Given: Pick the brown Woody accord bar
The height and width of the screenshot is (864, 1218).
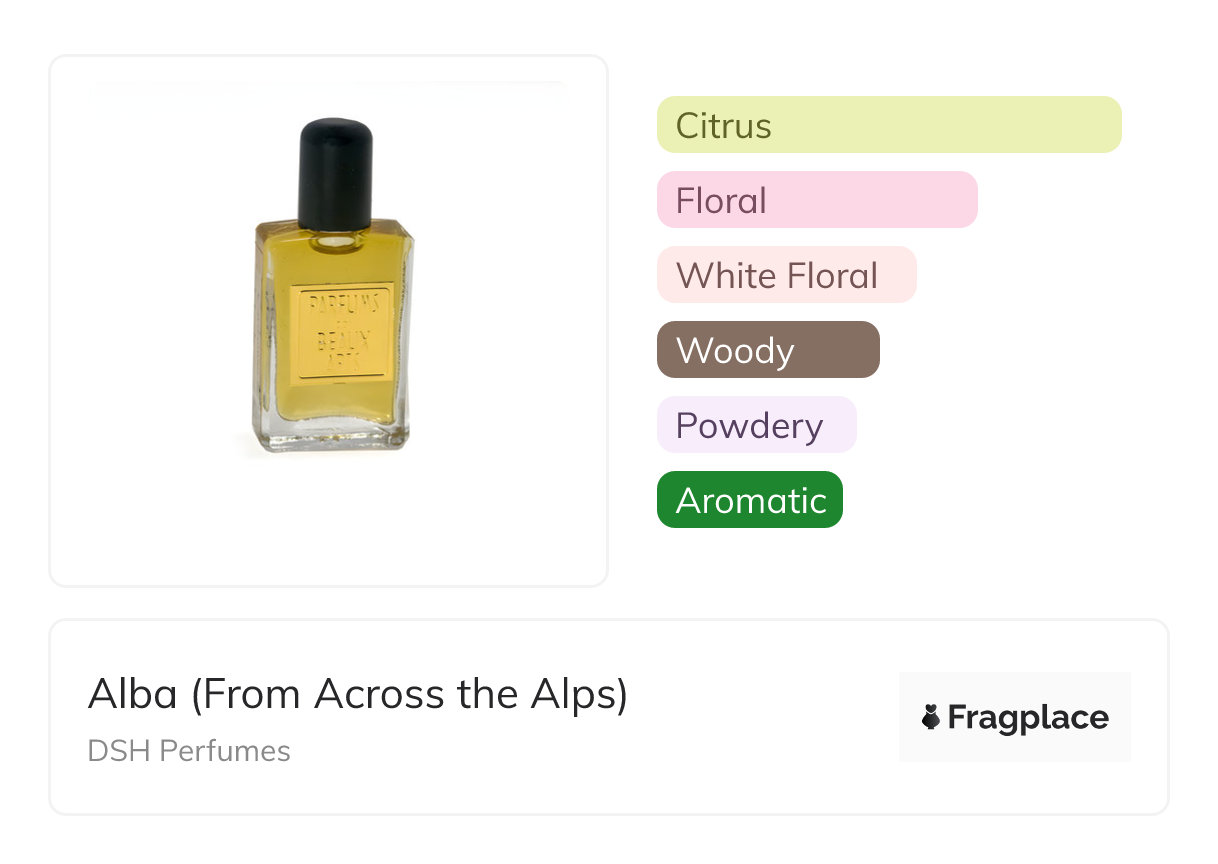Looking at the screenshot, I should pyautogui.click(x=767, y=350).
